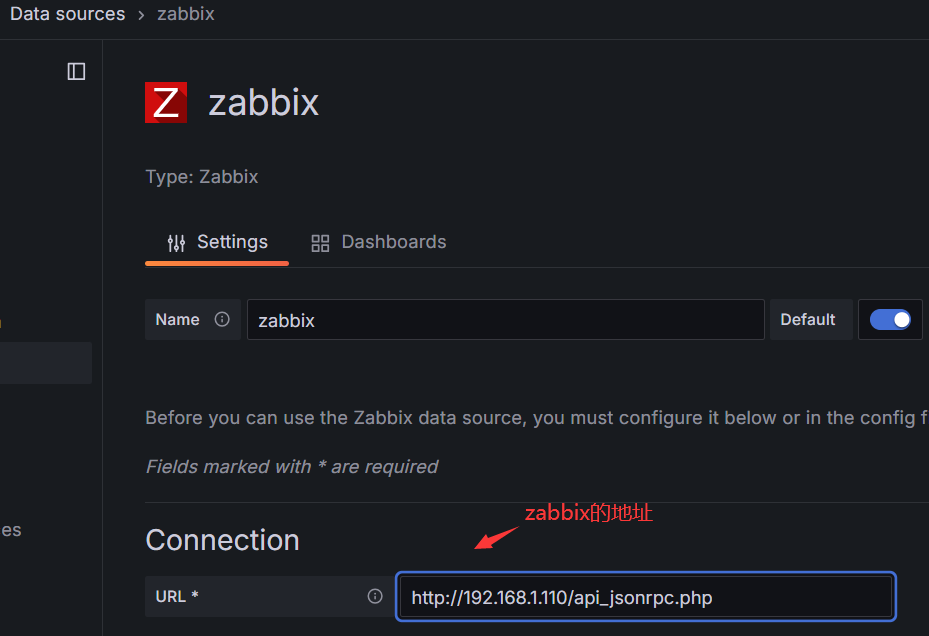Switch to the Settings tab label
This screenshot has width=929, height=636.
click(x=232, y=242)
